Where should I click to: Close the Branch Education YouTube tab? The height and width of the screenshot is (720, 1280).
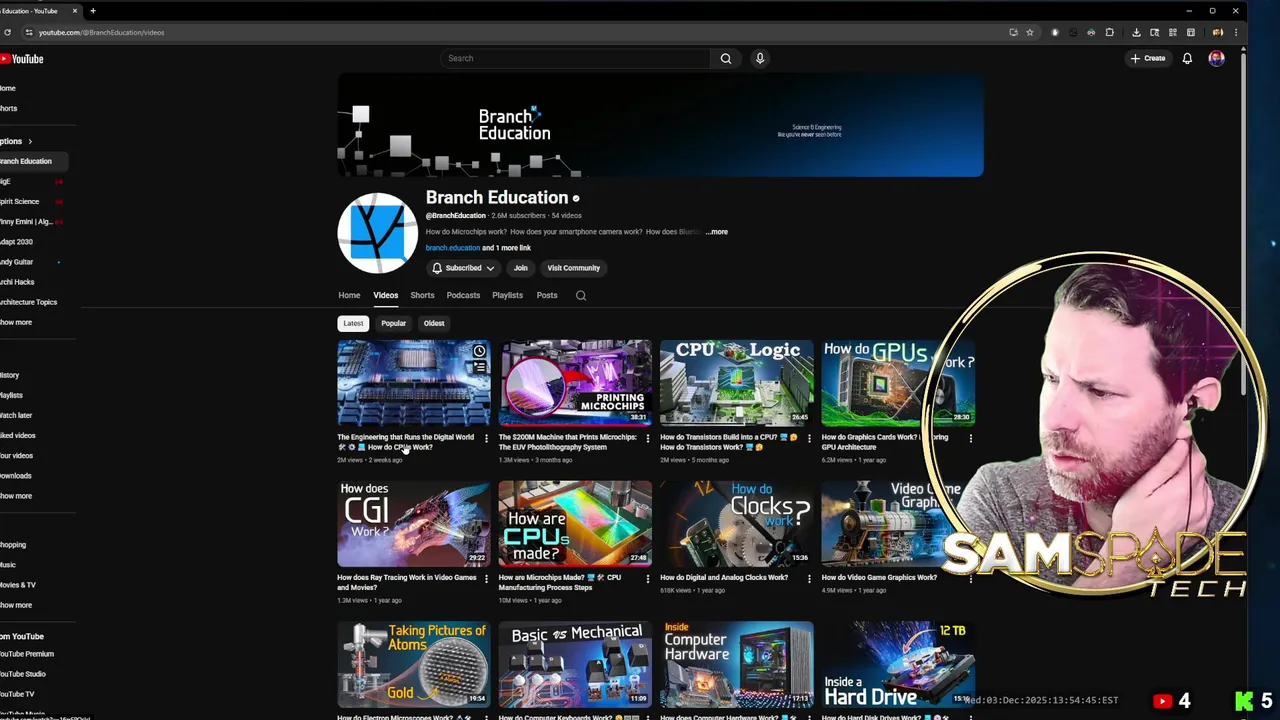pos(75,11)
